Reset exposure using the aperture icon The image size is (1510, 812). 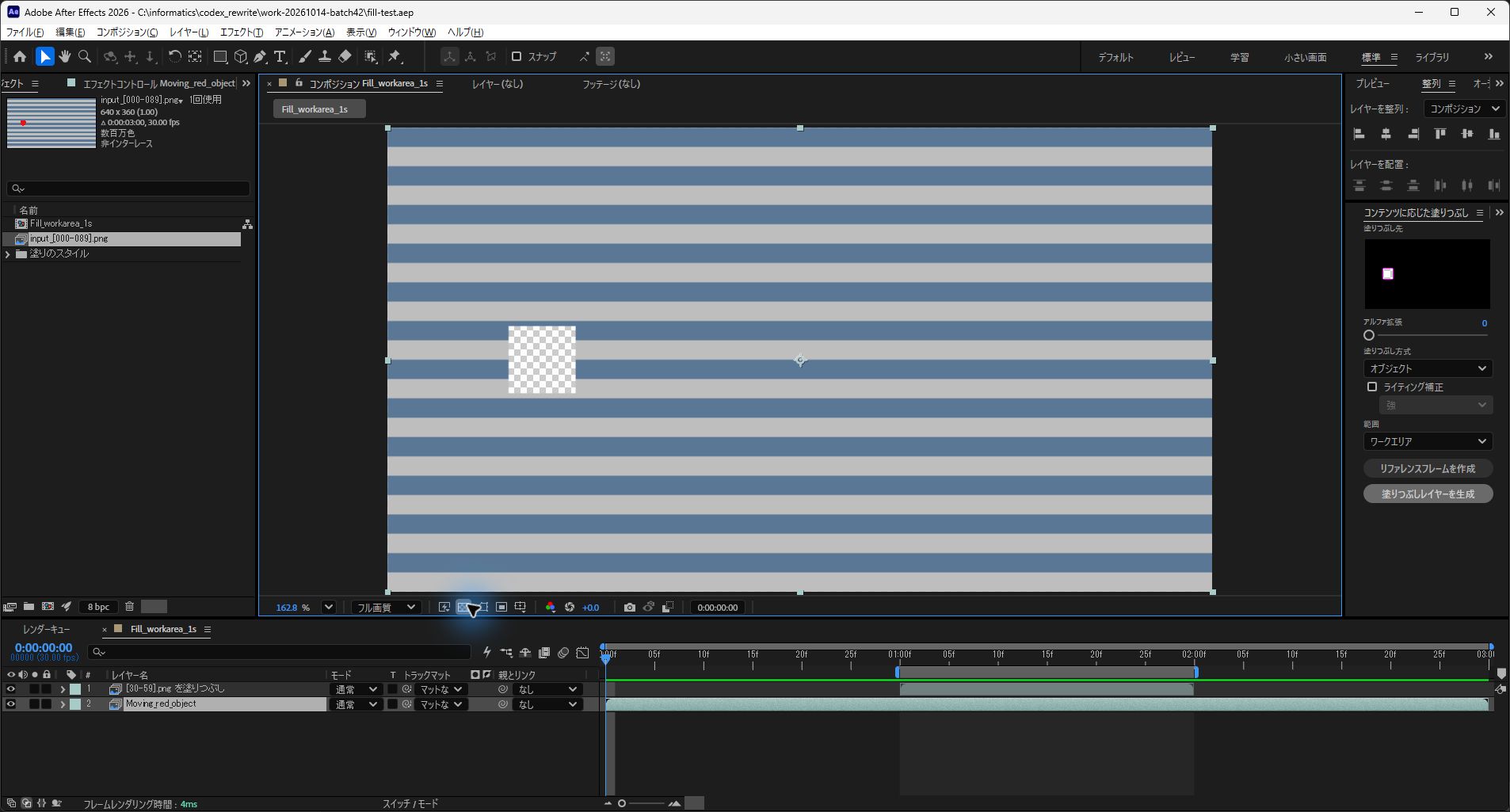point(570,608)
